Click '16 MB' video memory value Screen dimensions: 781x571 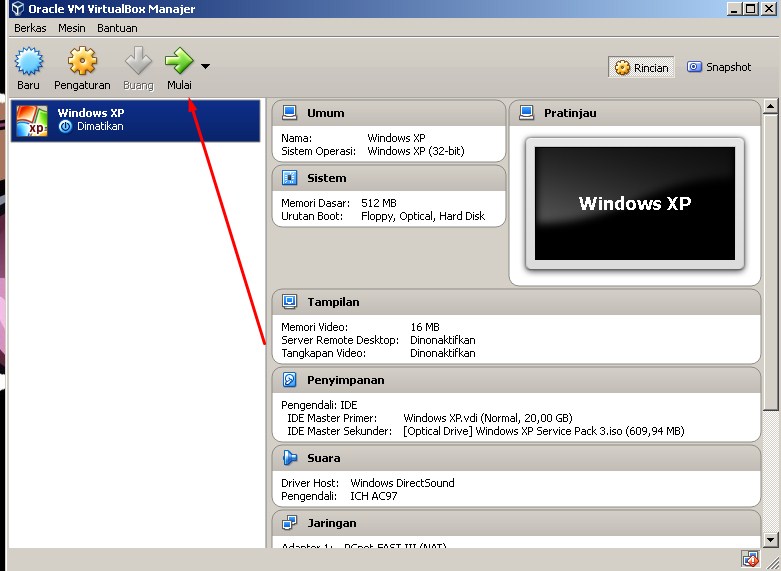[x=425, y=327]
